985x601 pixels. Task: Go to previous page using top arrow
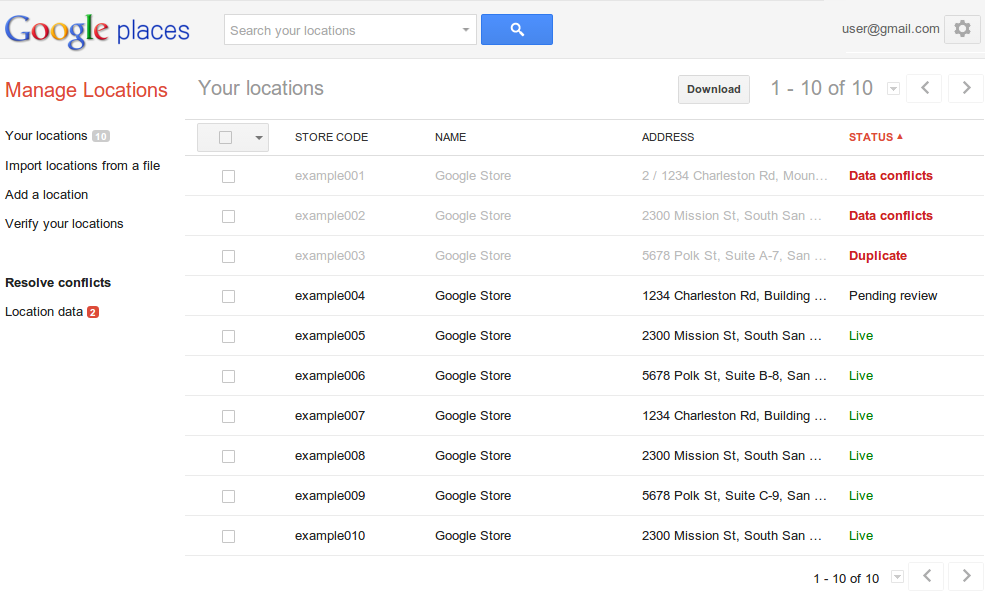[x=925, y=88]
